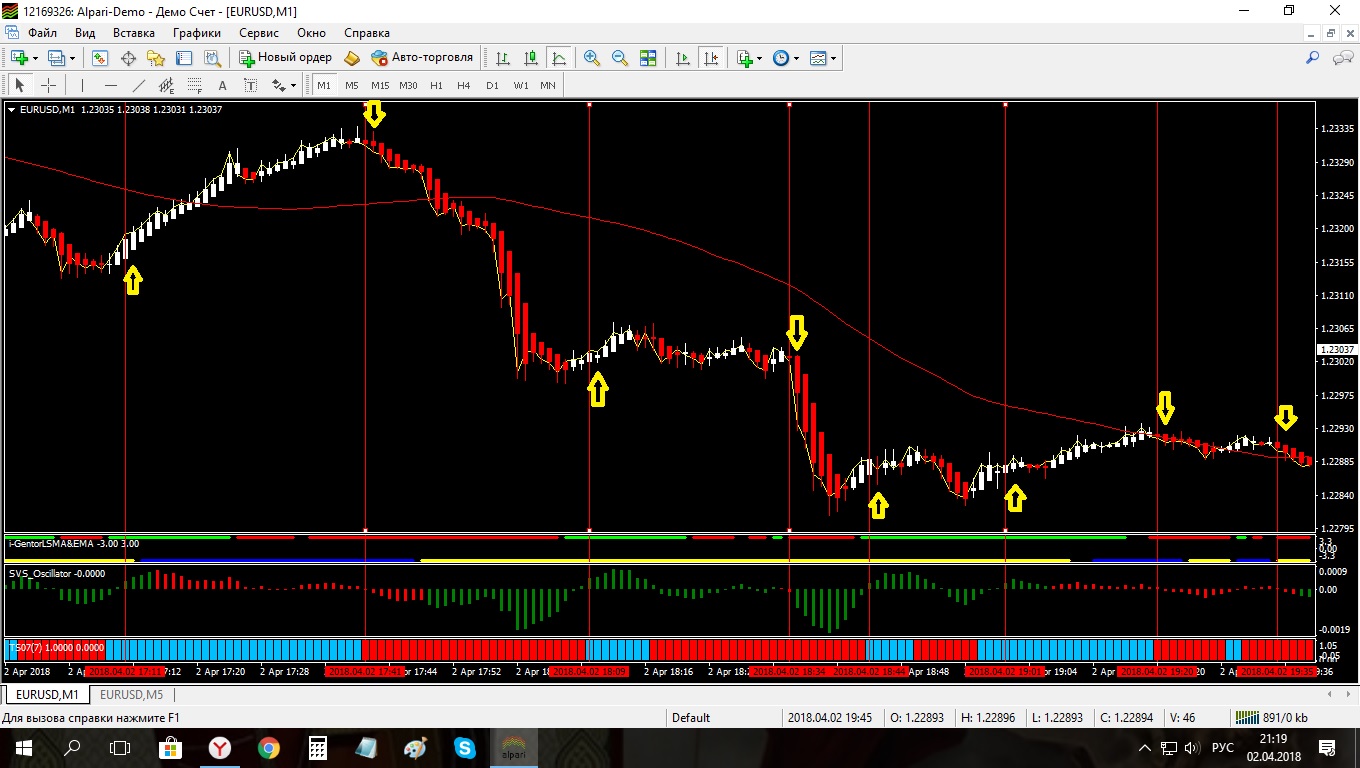1360x768 pixels.
Task: Open the Вставка menu
Action: pyautogui.click(x=134, y=33)
